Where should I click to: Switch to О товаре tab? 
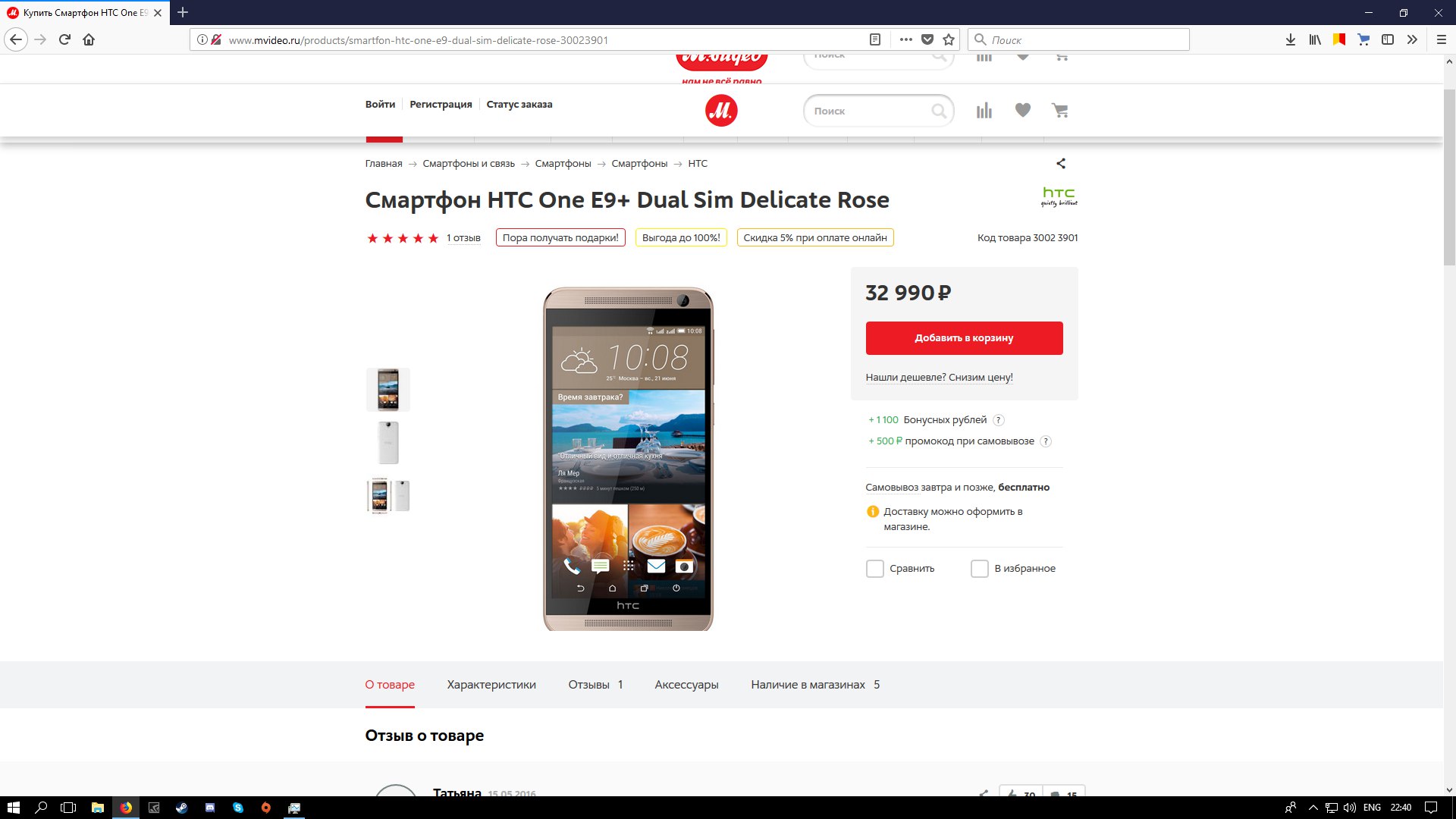point(390,685)
